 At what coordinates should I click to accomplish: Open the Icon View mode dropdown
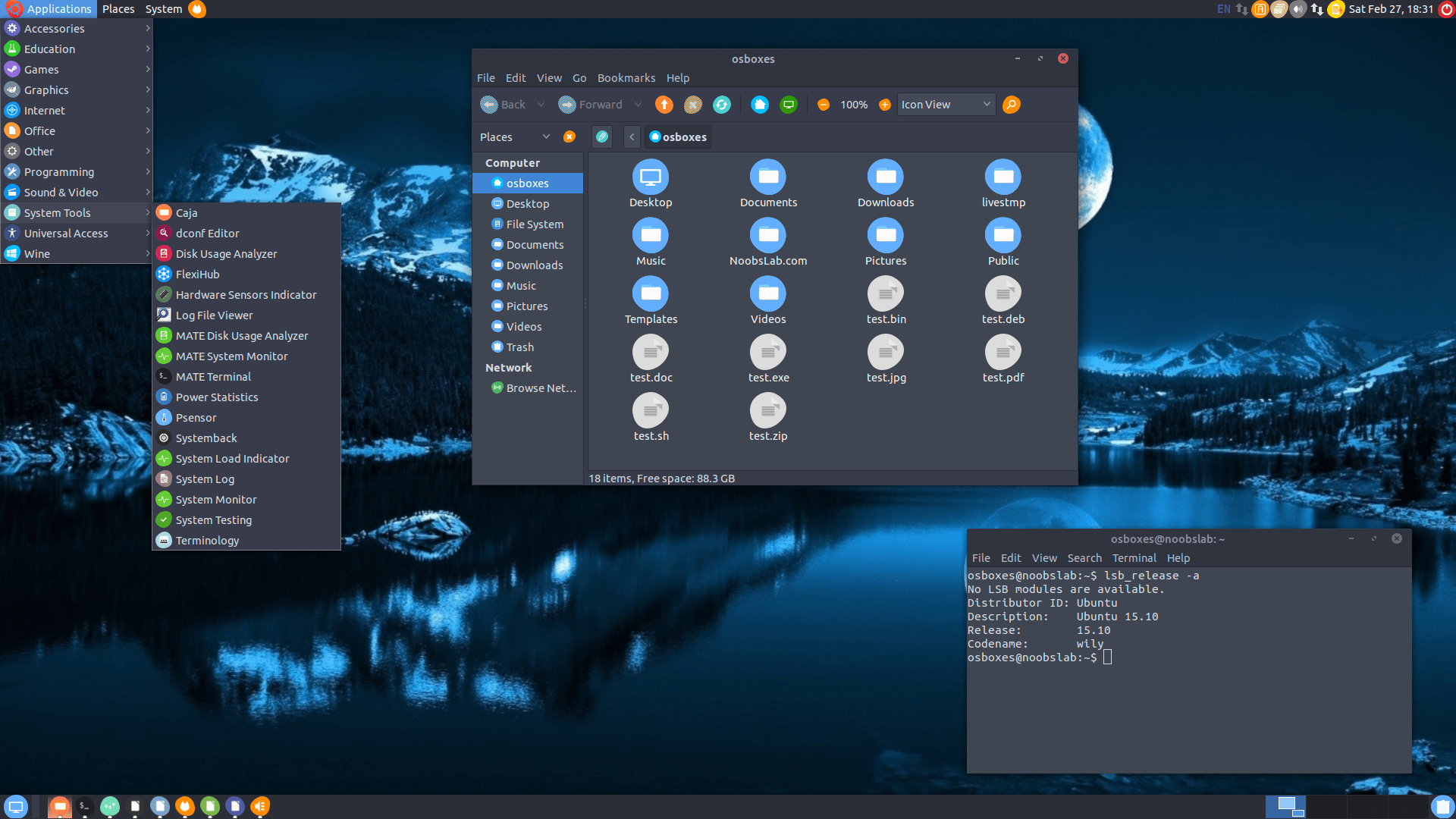coord(946,105)
